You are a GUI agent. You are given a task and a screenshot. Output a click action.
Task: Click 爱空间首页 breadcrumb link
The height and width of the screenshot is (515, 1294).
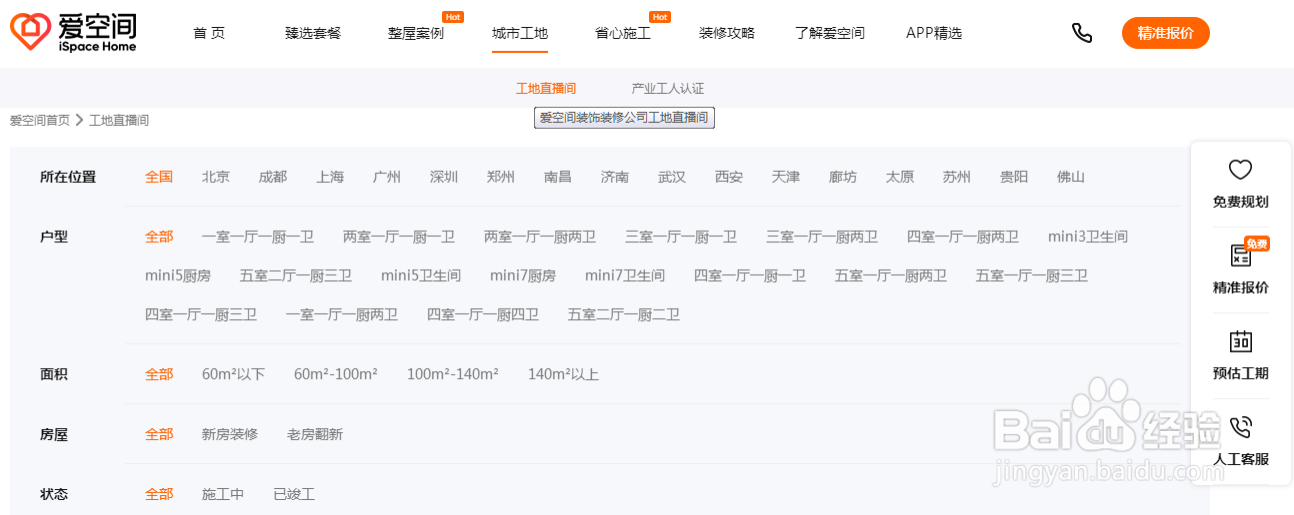40,120
